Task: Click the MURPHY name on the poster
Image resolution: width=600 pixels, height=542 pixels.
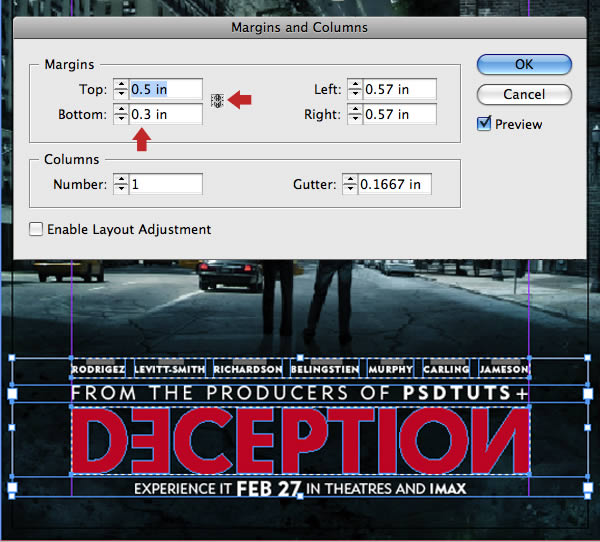Action: point(391,369)
